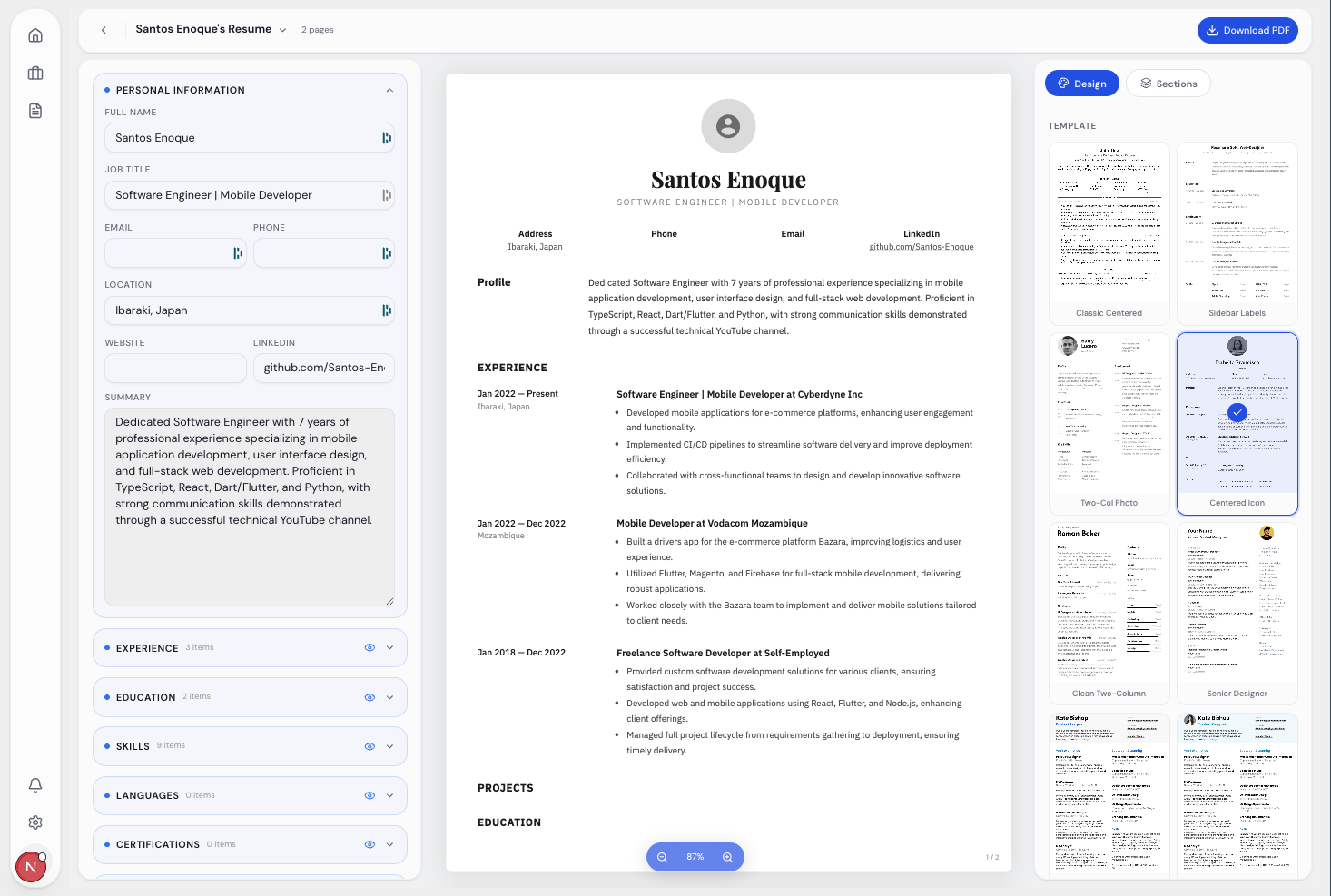The width and height of the screenshot is (1331, 896).
Task: Click the Download PDF button
Action: coord(1247,30)
